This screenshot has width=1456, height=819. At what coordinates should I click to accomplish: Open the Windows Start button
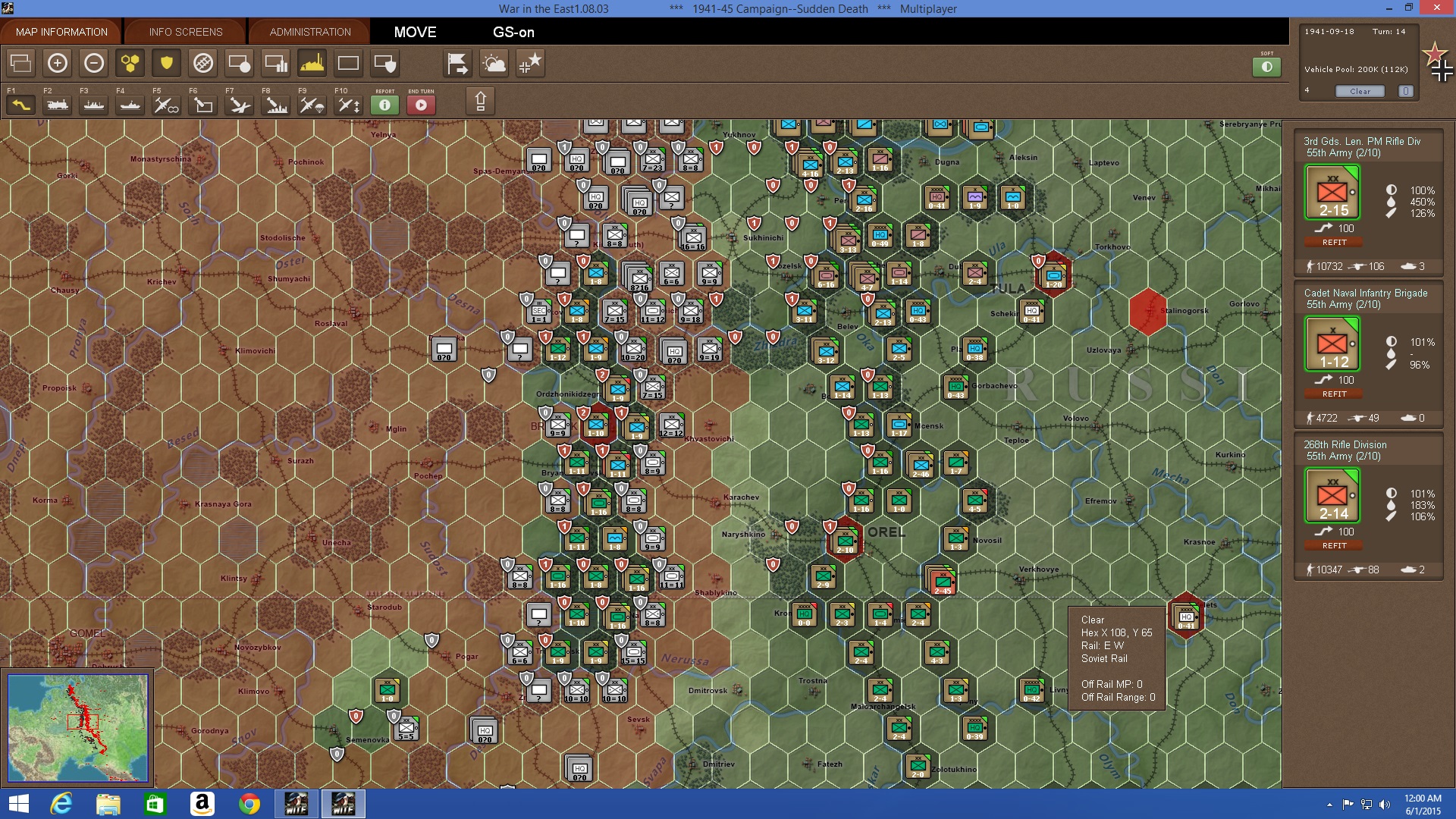(x=18, y=804)
